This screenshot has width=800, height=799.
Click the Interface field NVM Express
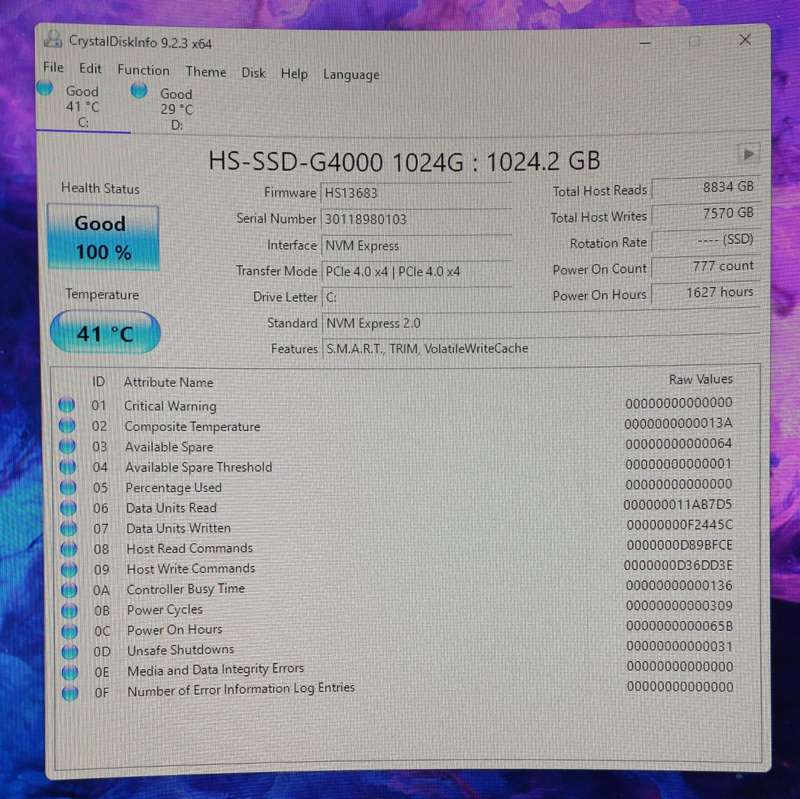[x=416, y=245]
